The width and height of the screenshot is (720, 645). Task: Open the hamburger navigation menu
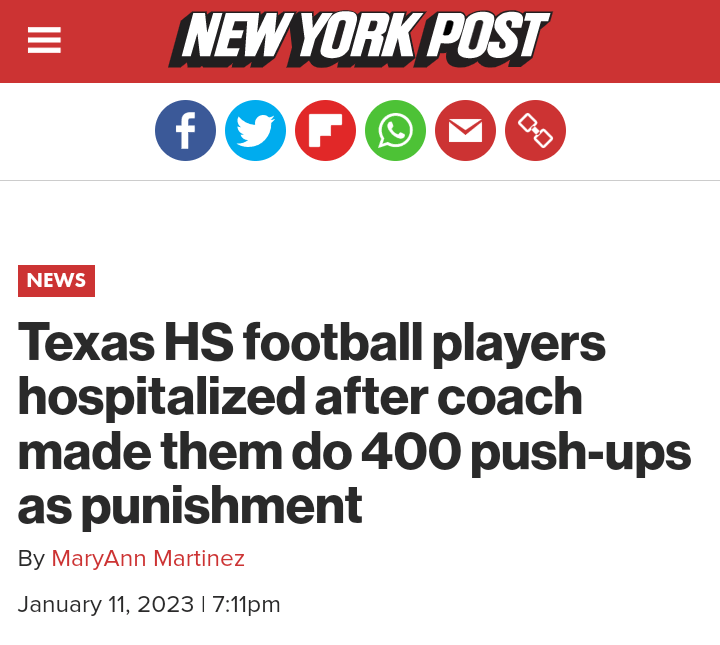pos(44,40)
